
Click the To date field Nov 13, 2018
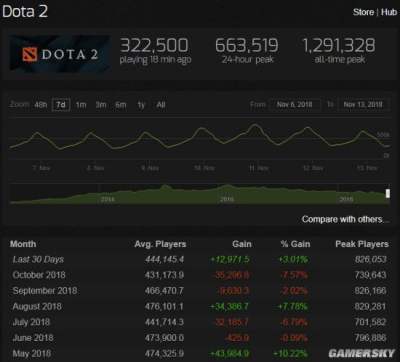363,104
